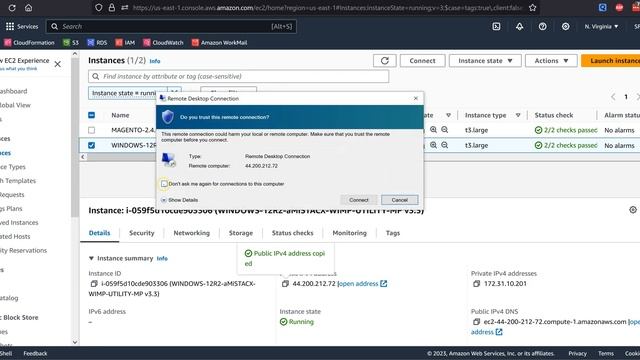Screen dimensions: 640x360
Task: Click Launch instances button
Action: [611, 60]
